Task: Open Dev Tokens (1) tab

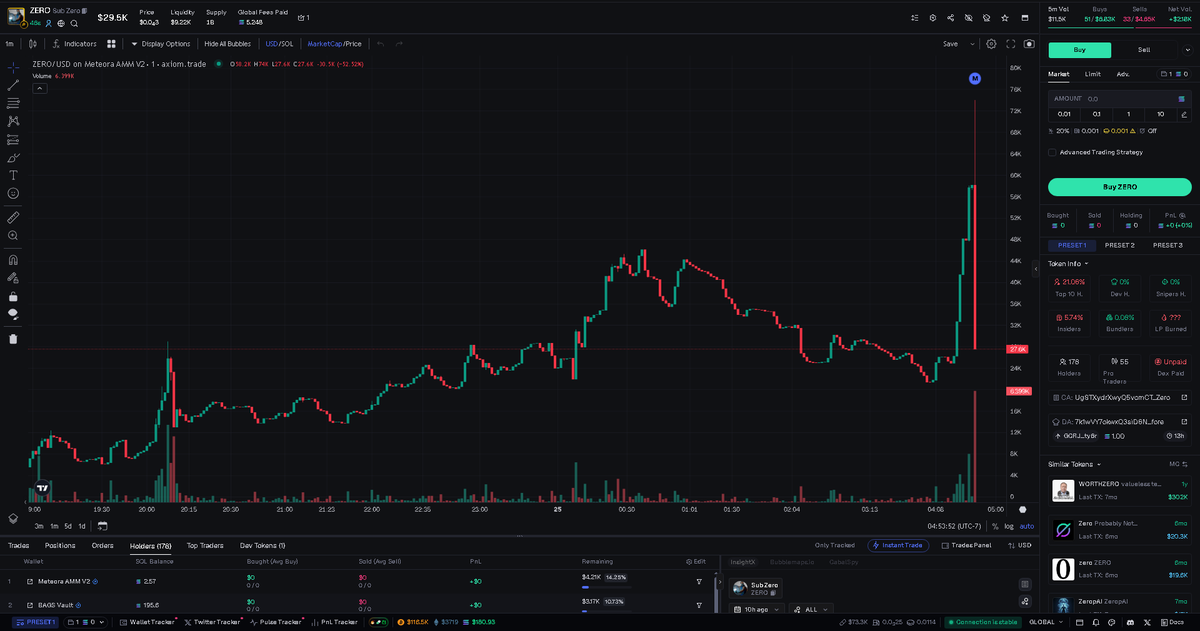Action: coord(263,545)
